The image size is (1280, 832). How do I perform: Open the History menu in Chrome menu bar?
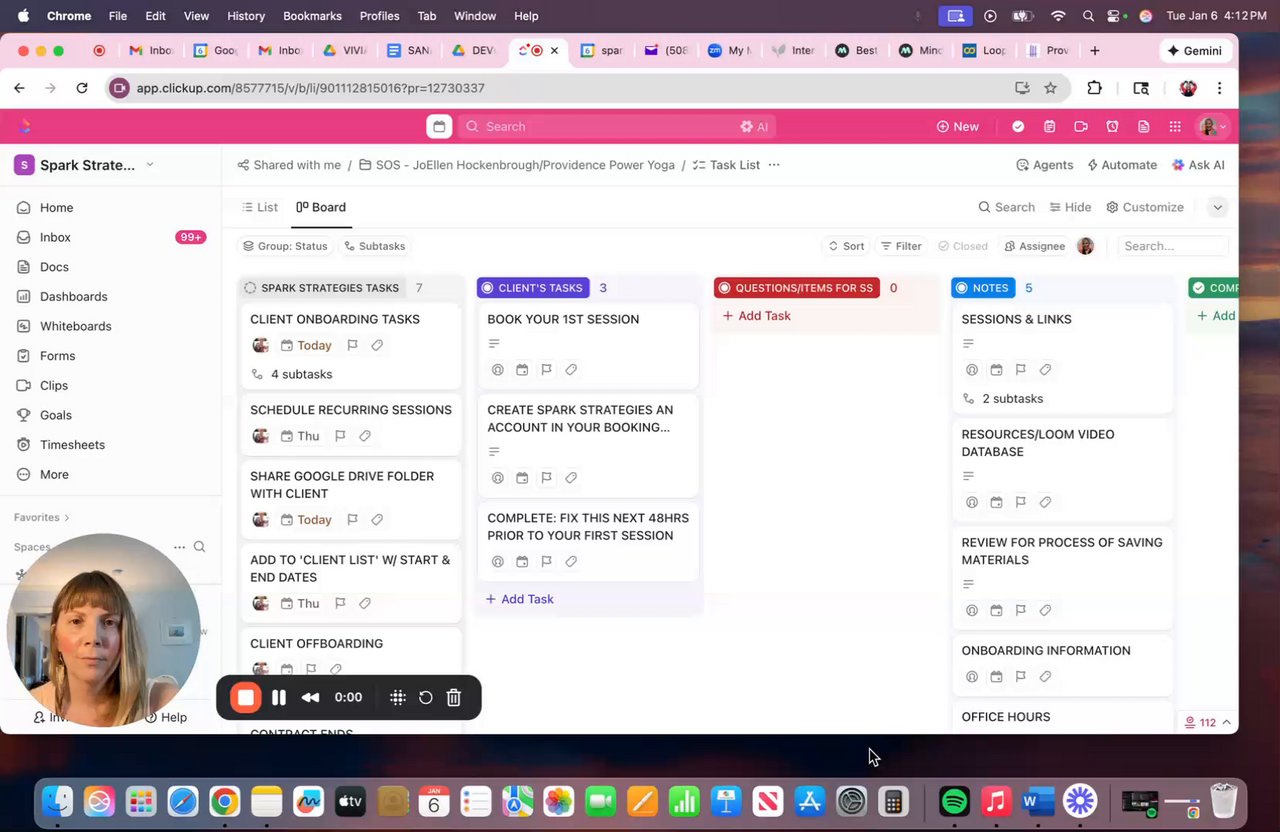pyautogui.click(x=246, y=16)
